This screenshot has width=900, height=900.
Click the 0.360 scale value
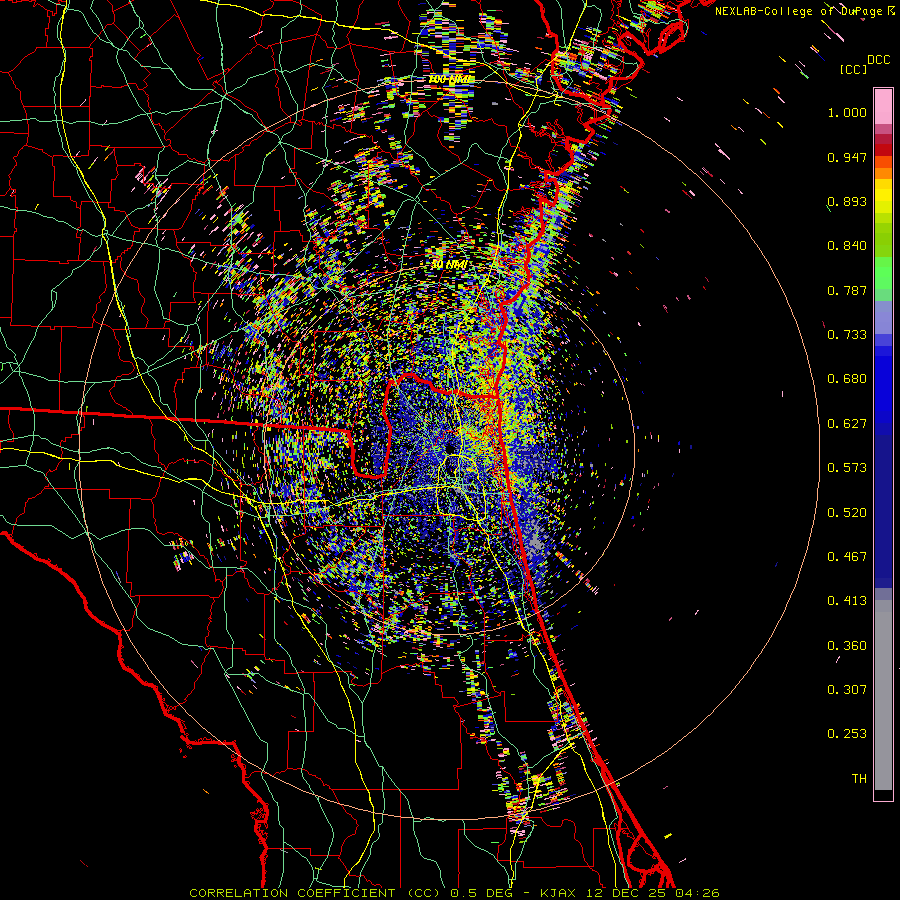(847, 646)
